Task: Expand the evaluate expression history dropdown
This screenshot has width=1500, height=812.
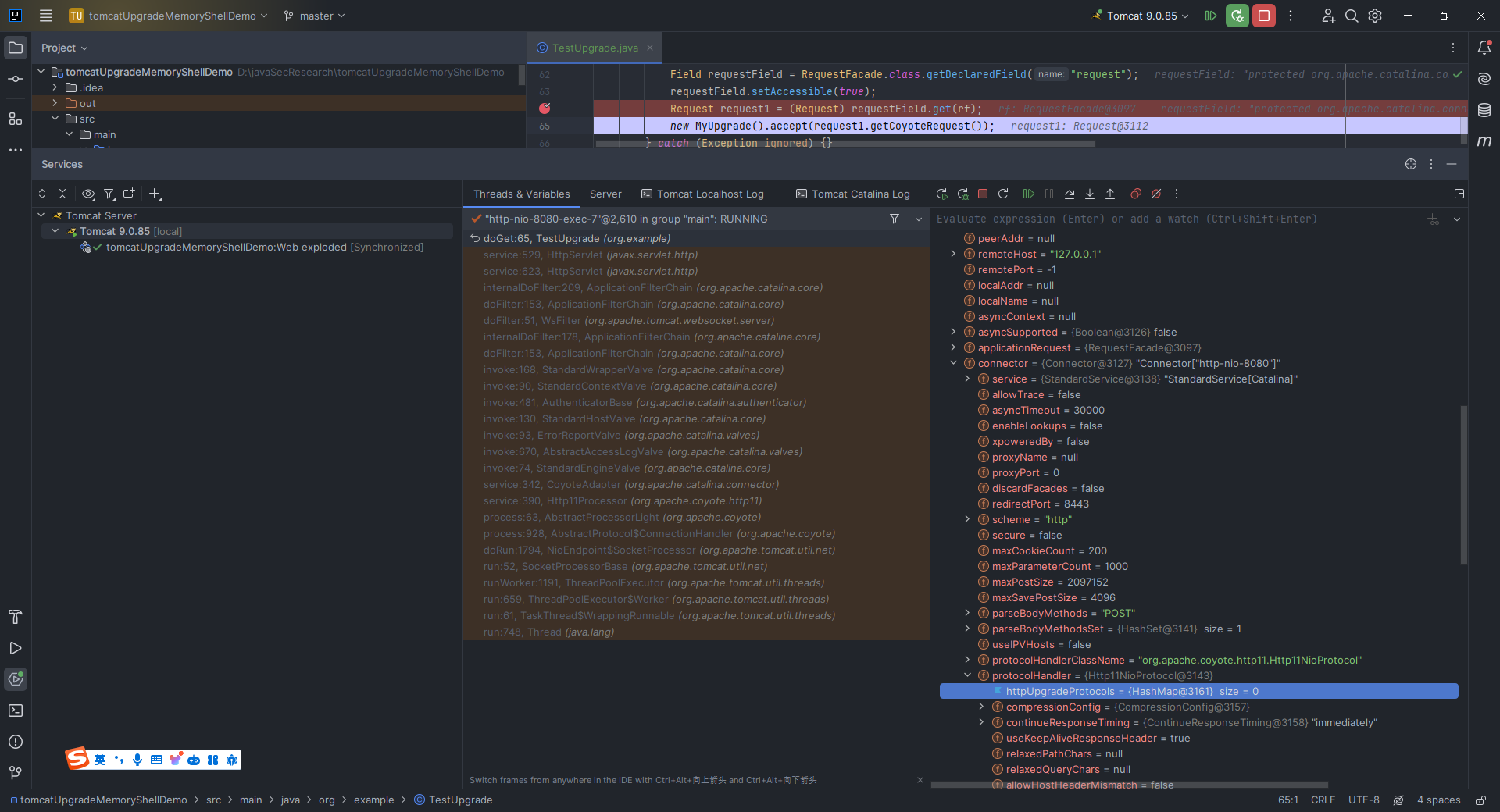Action: [1457, 219]
